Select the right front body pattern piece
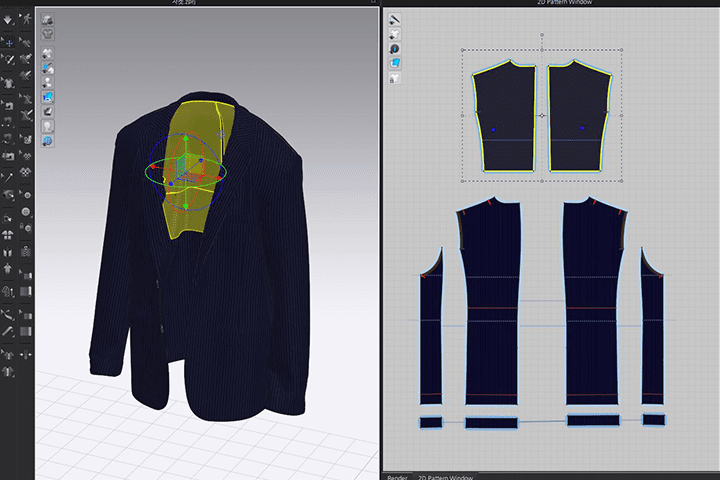Image resolution: width=720 pixels, height=480 pixels. (595, 301)
